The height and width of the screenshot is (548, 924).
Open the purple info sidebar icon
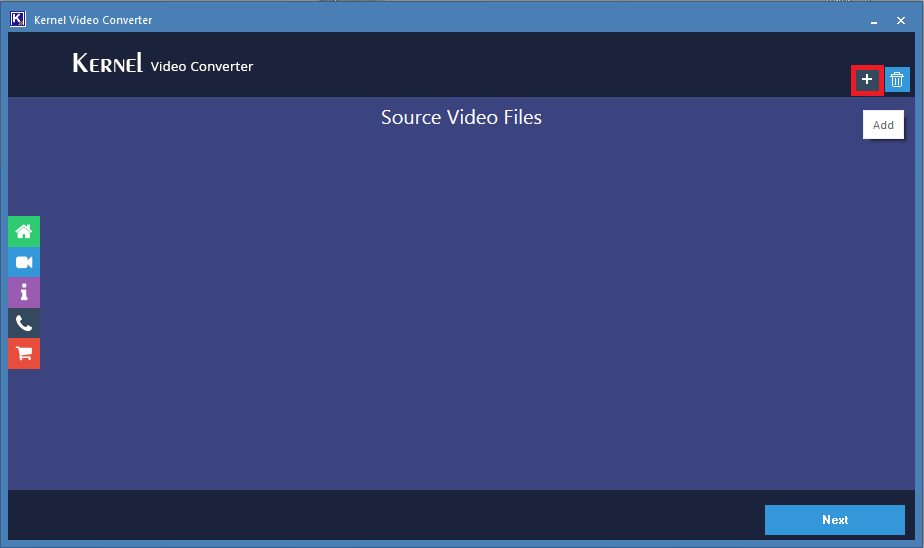(x=24, y=292)
